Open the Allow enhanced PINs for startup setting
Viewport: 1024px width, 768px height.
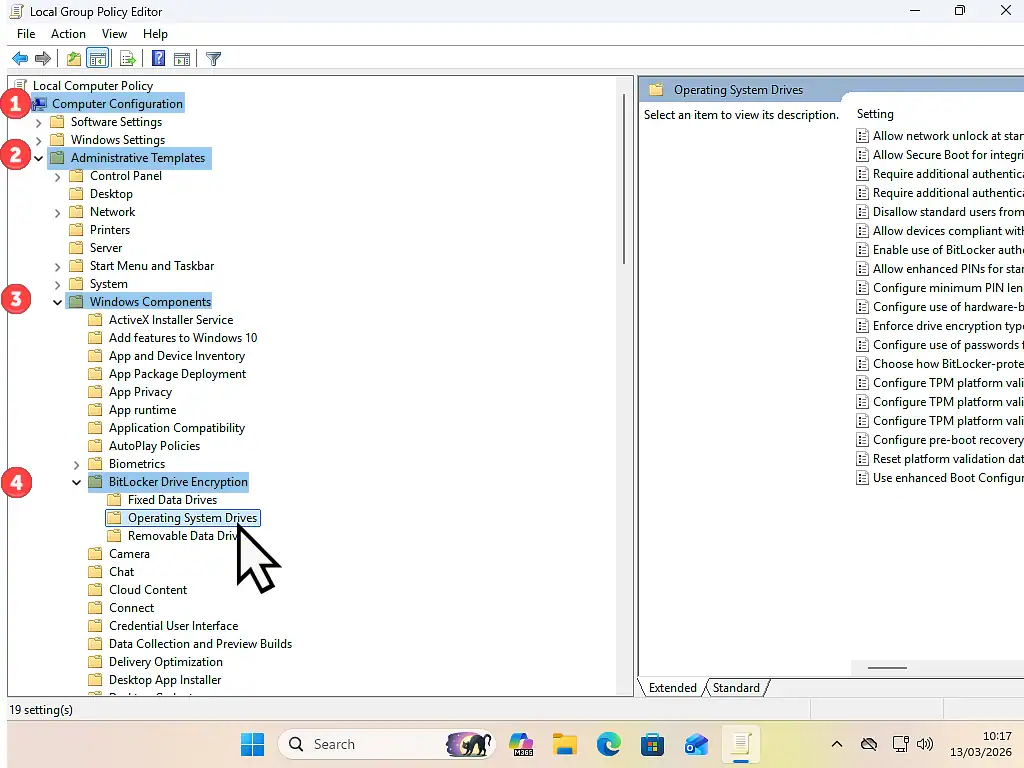pyautogui.click(x=946, y=268)
